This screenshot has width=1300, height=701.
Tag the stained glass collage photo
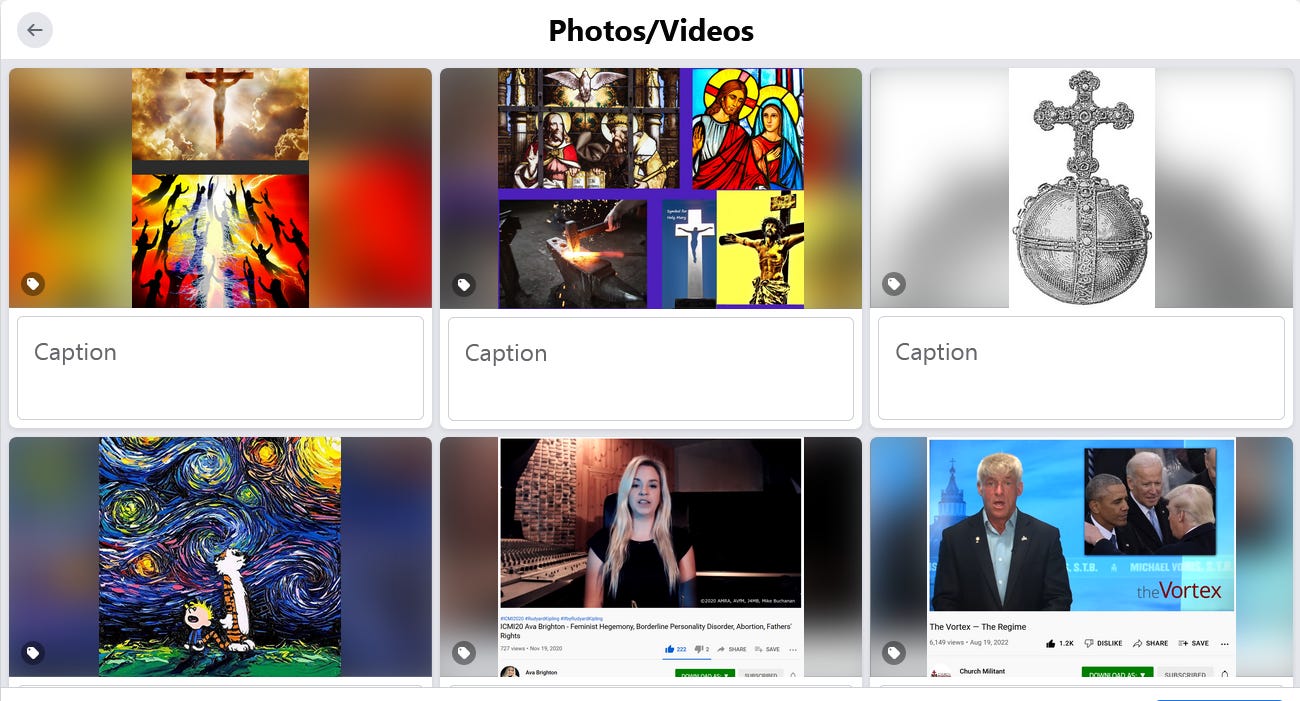point(464,285)
